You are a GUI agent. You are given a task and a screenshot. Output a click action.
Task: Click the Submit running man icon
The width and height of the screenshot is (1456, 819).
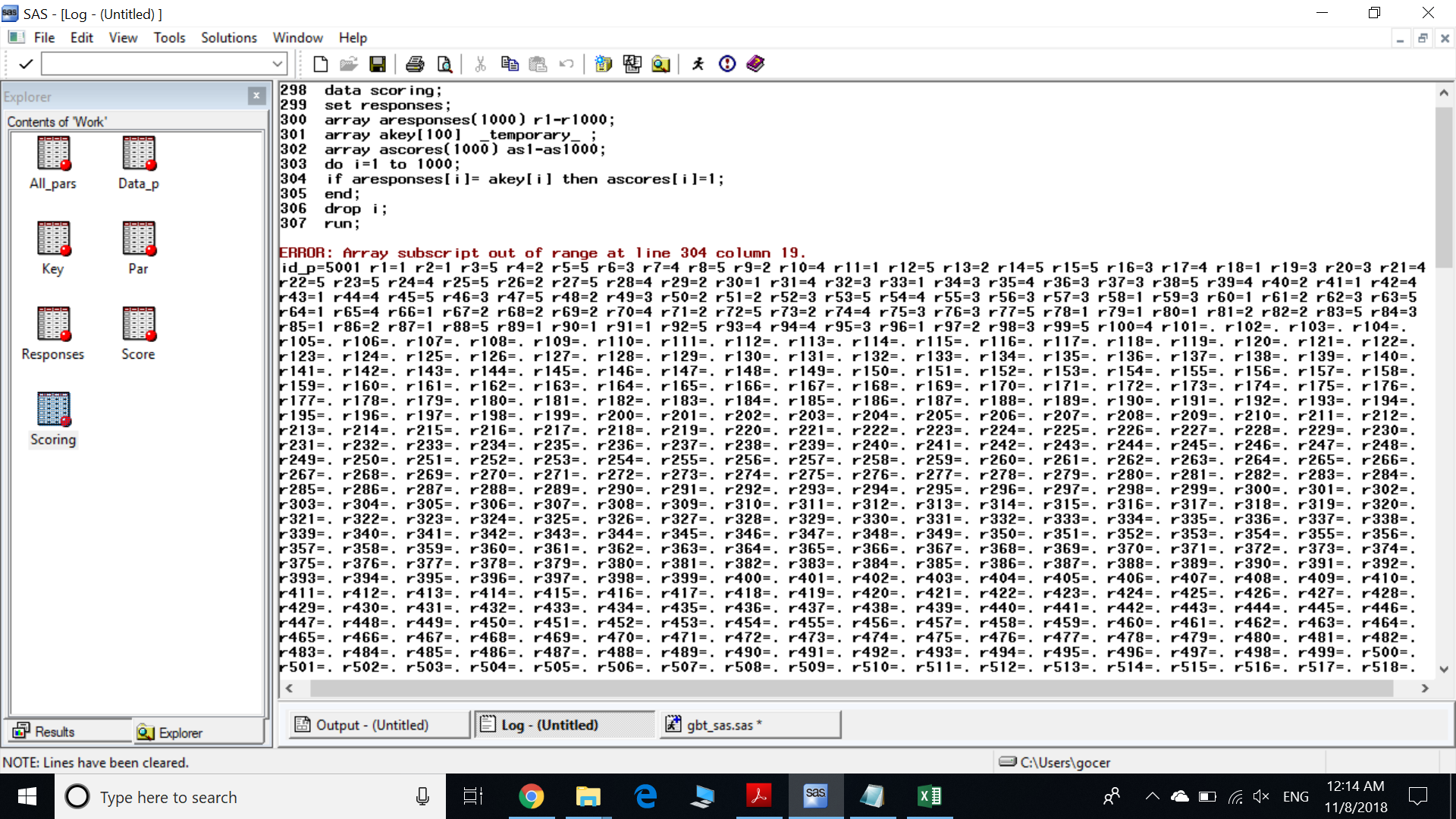tap(698, 64)
